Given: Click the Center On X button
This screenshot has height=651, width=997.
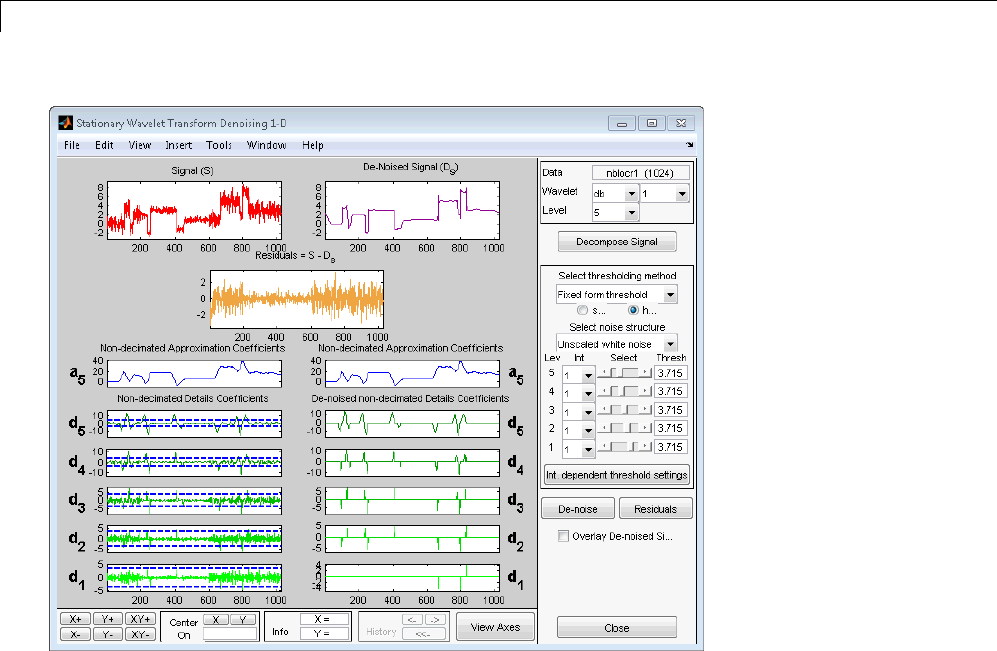Looking at the screenshot, I should (215, 620).
